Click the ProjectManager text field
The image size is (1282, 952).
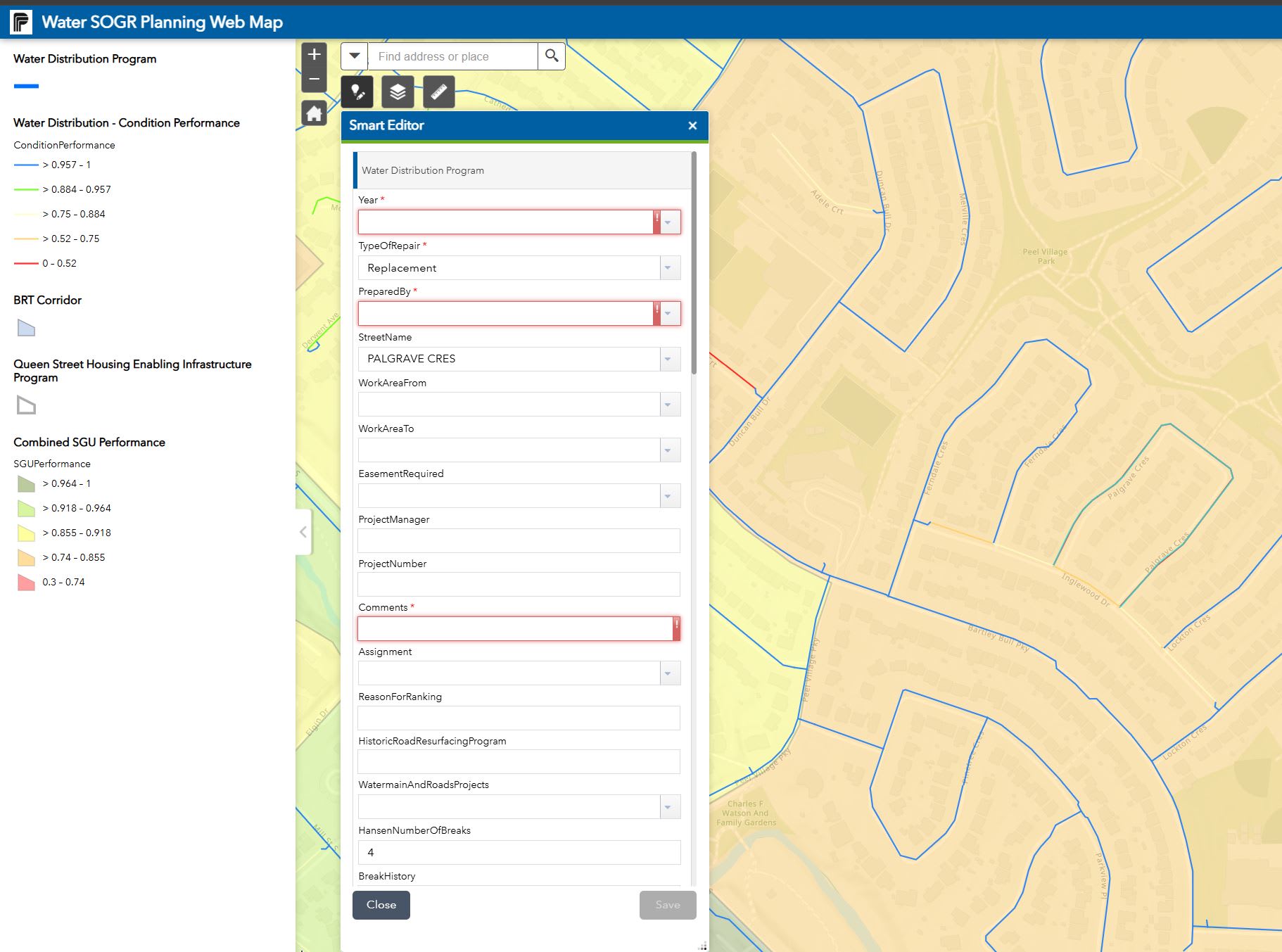click(519, 540)
